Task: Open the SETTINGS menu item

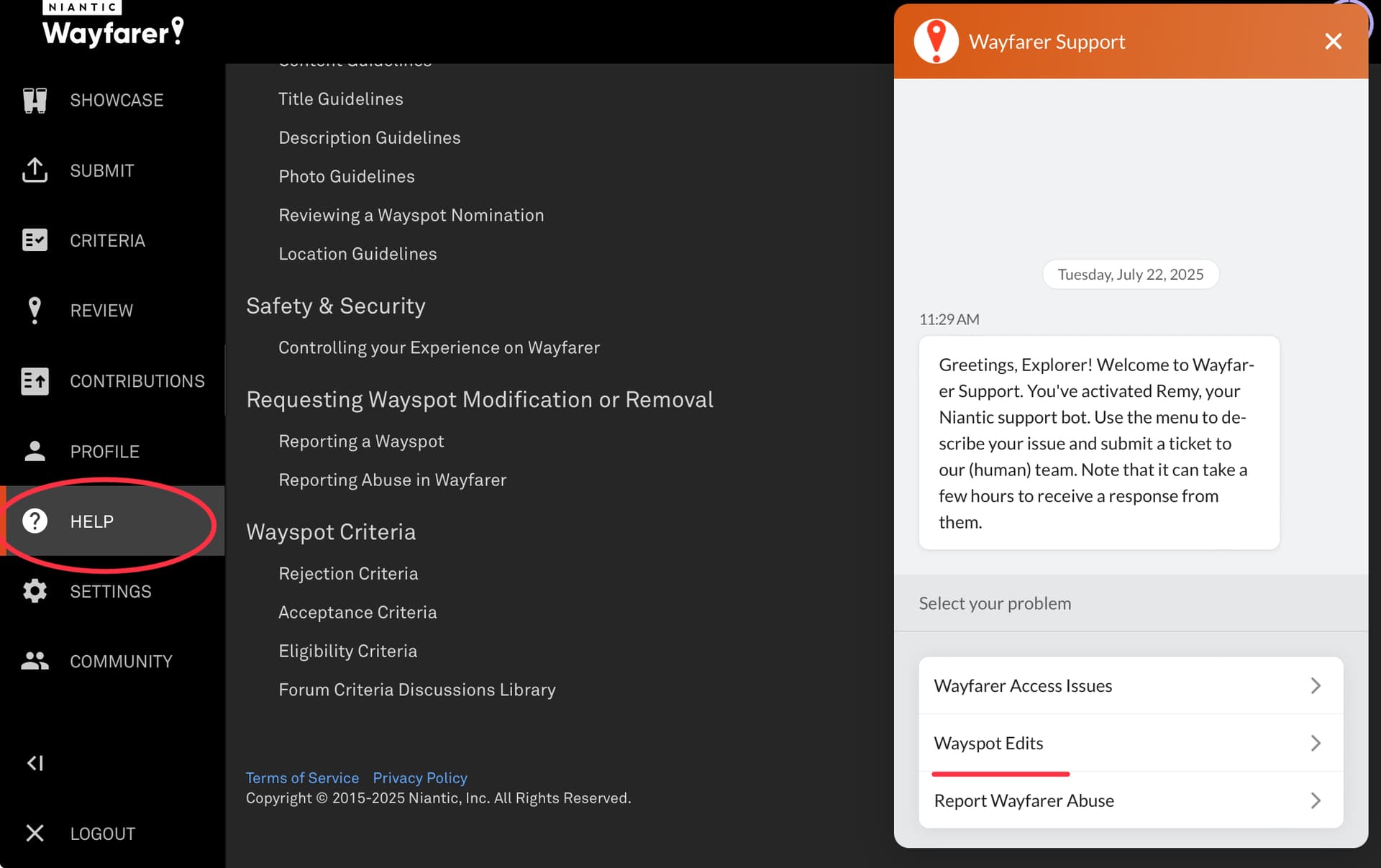Action: pos(112,591)
